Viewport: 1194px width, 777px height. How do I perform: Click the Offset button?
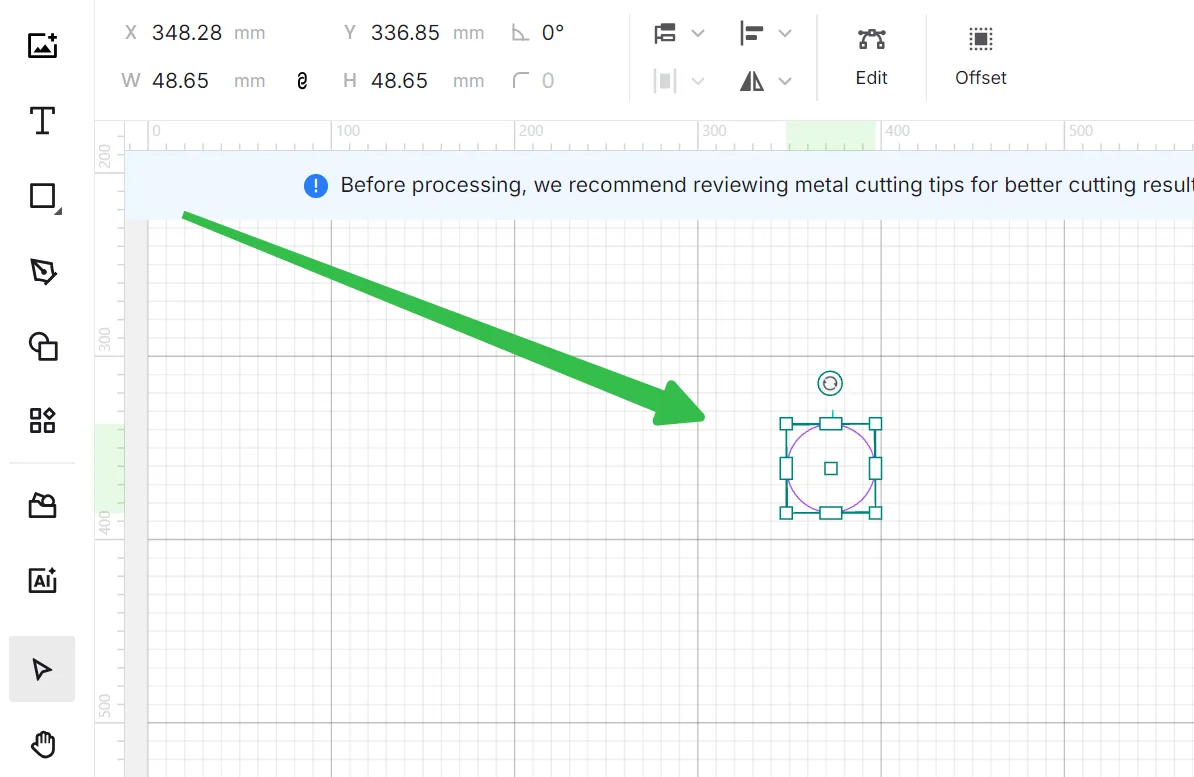coord(981,58)
